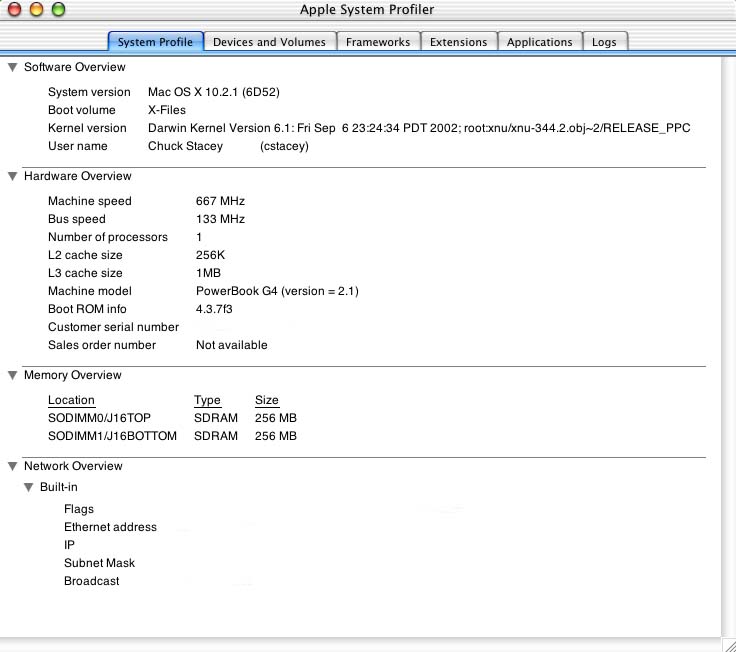The width and height of the screenshot is (736, 652).
Task: Select the 'SODIMM1/J16BOTTOM' memory row
Action: coord(172,436)
